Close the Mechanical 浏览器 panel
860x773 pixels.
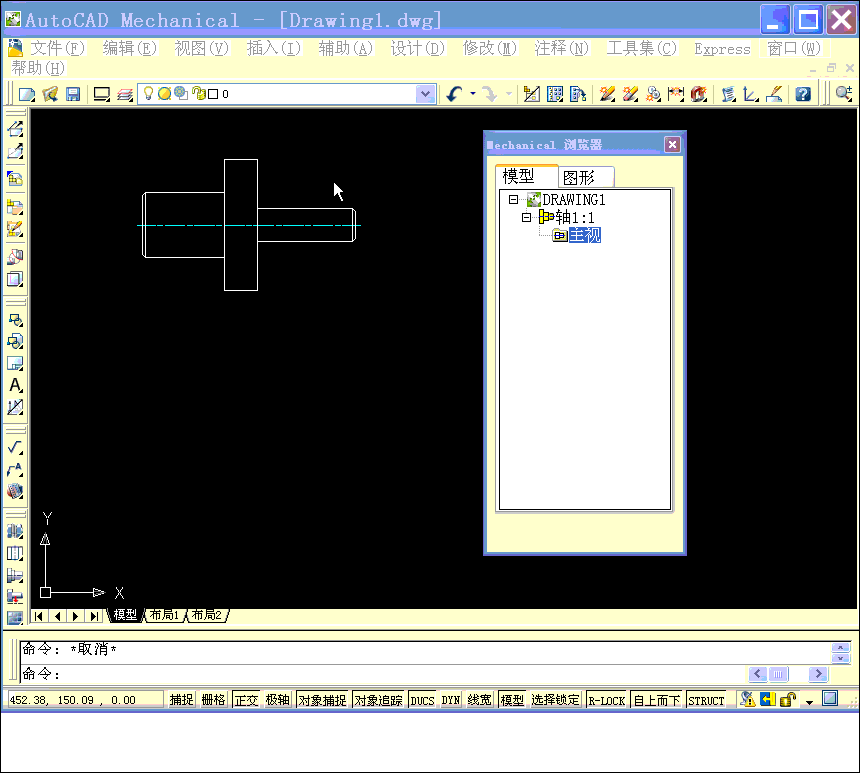click(x=672, y=144)
